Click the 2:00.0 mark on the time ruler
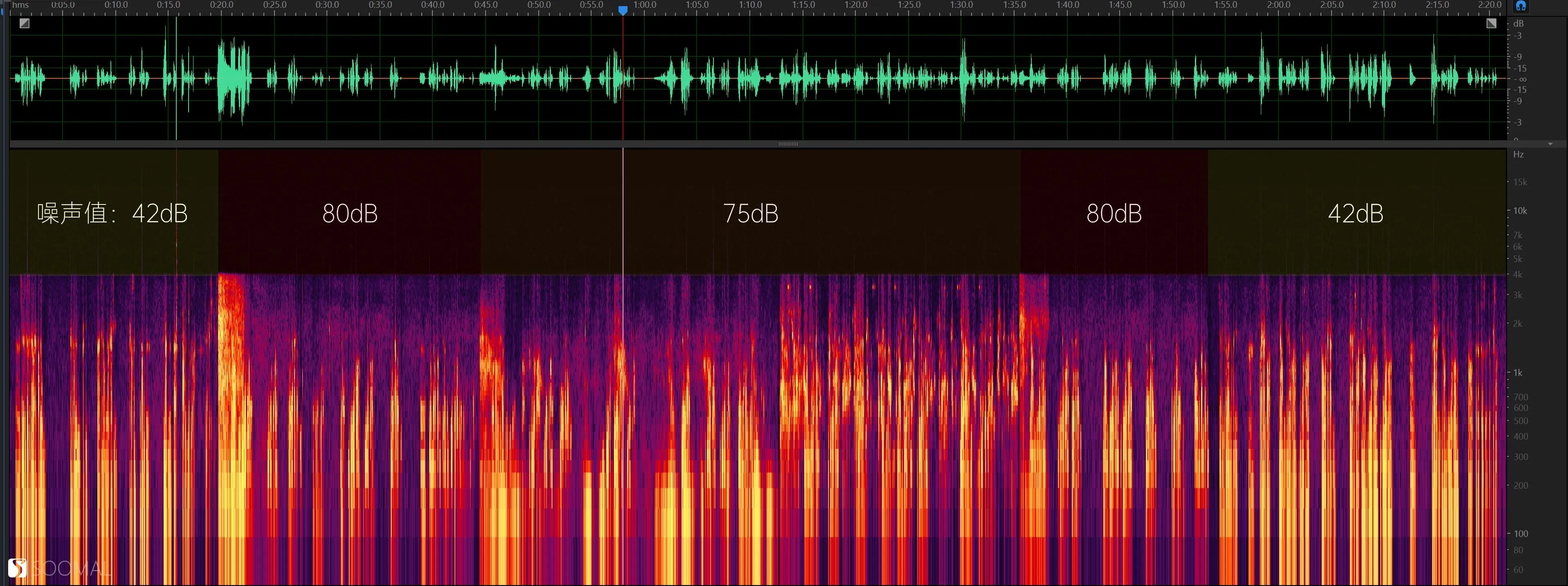 1279,5
